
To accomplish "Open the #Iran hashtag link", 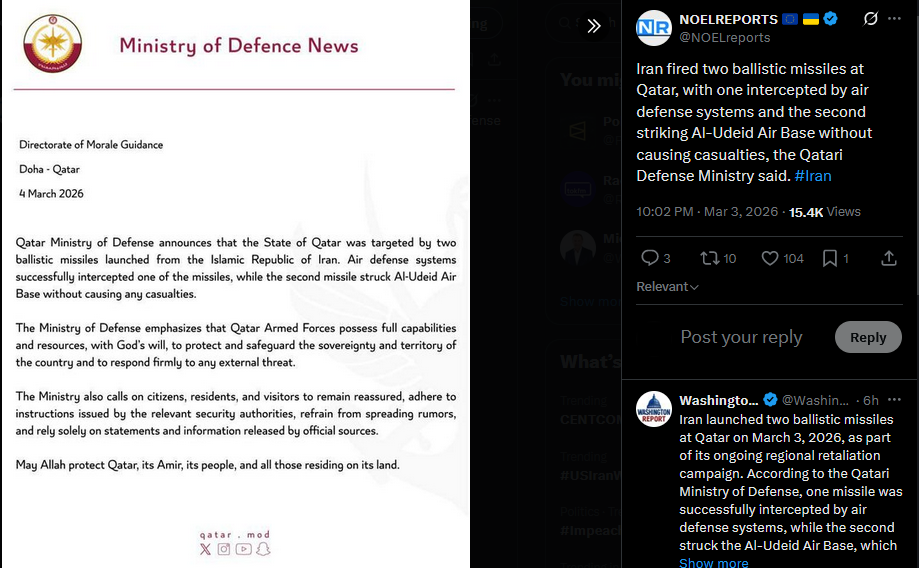I will coord(812,176).
